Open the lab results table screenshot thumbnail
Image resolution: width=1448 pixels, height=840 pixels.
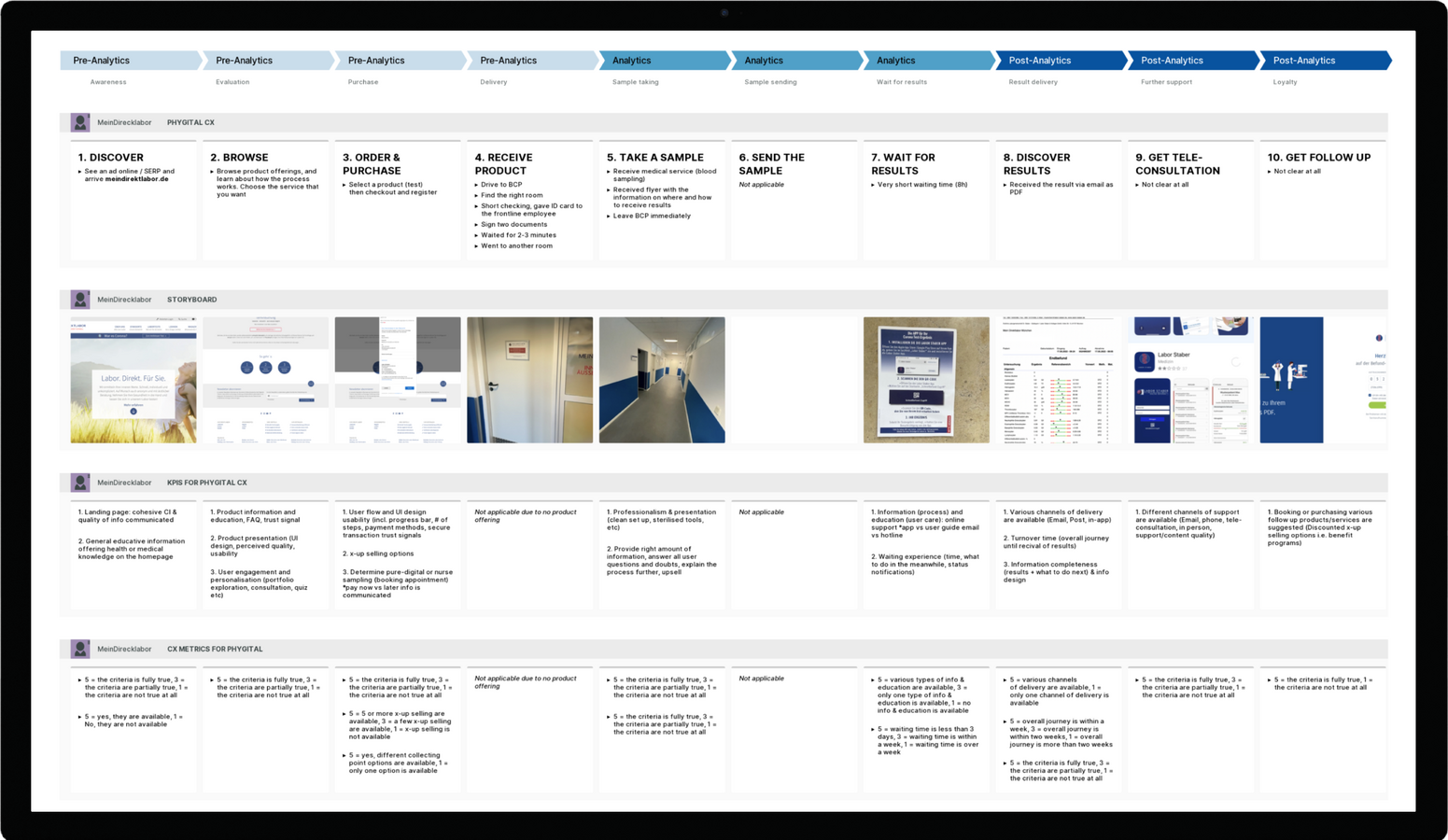[1059, 380]
